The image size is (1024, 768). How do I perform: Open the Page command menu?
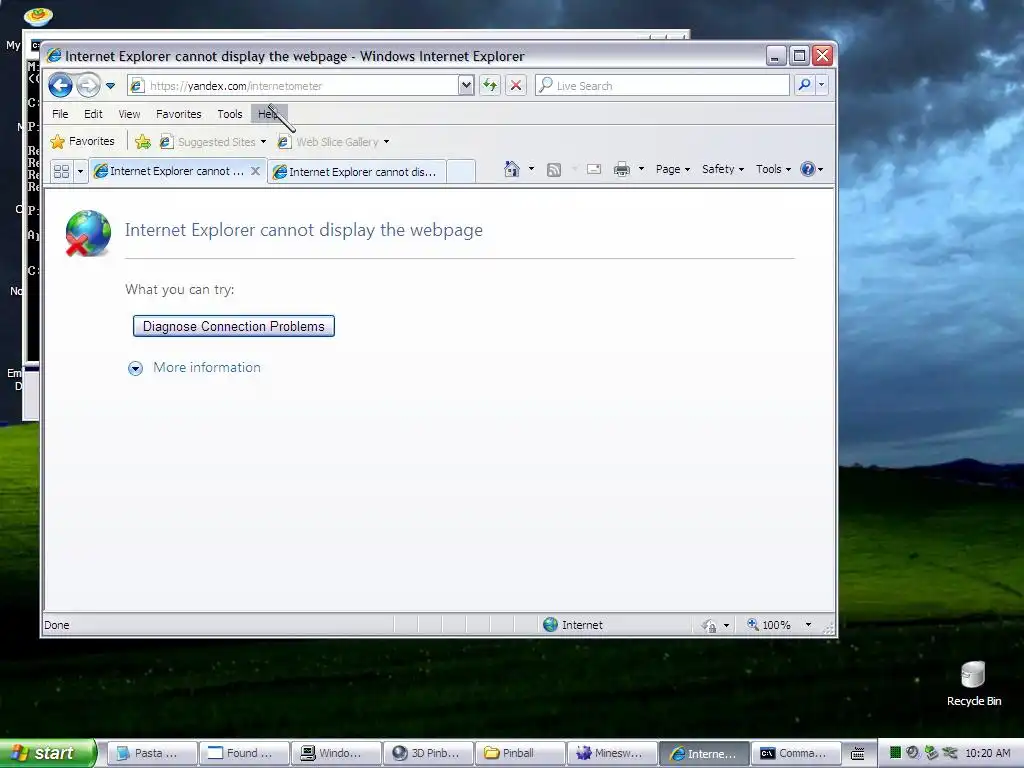coord(673,169)
